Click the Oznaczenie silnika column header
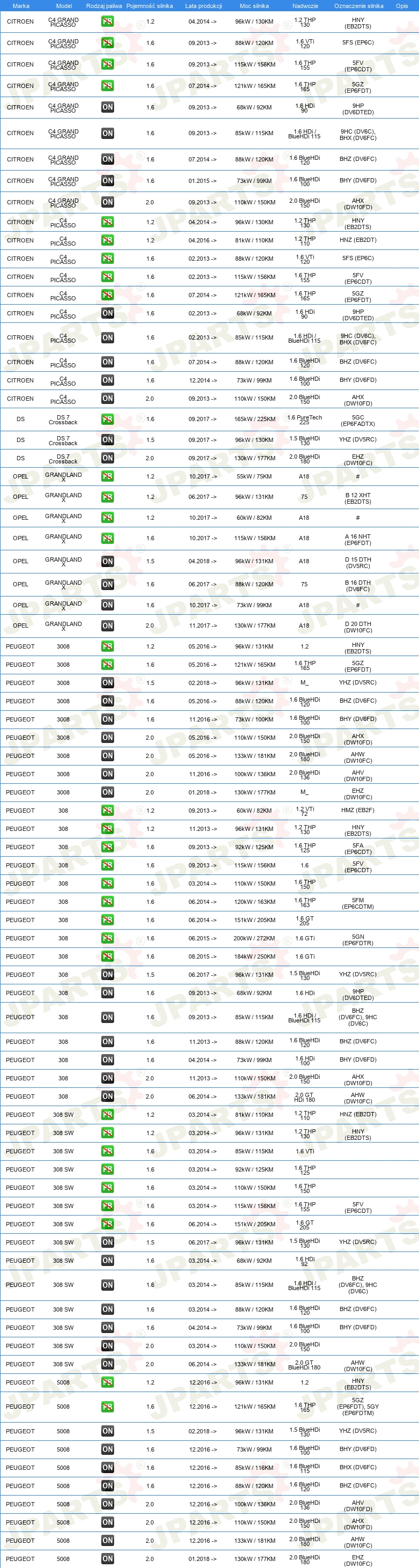This screenshot has height=1568, width=419. [x=359, y=6]
